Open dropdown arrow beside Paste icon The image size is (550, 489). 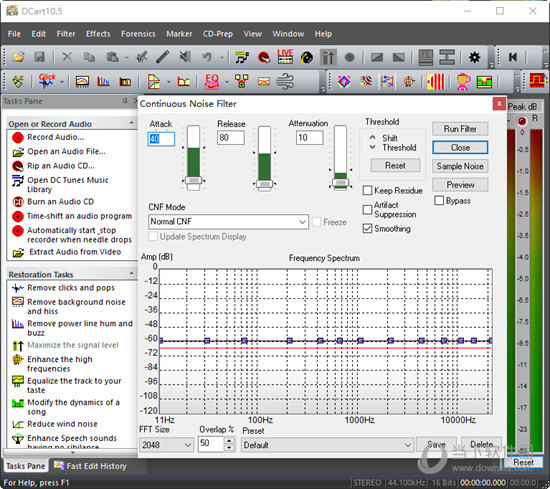pos(126,57)
